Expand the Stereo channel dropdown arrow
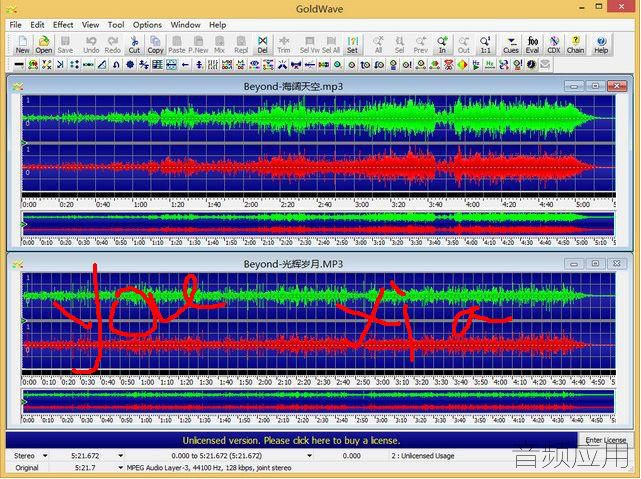Image resolution: width=641 pixels, height=479 pixels. click(45, 455)
